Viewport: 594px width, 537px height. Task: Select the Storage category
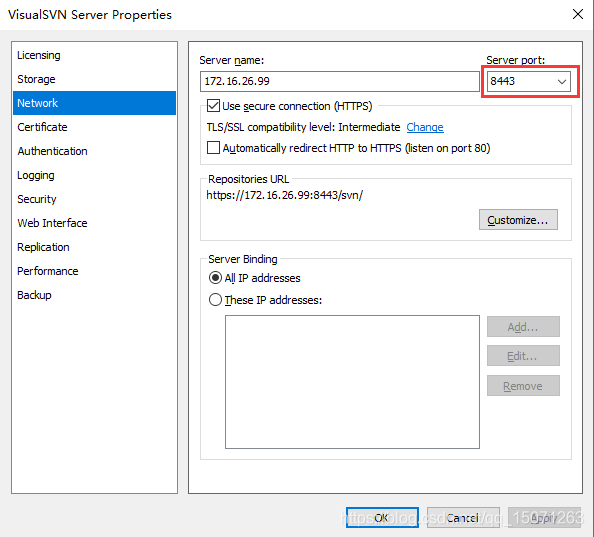click(x=94, y=79)
